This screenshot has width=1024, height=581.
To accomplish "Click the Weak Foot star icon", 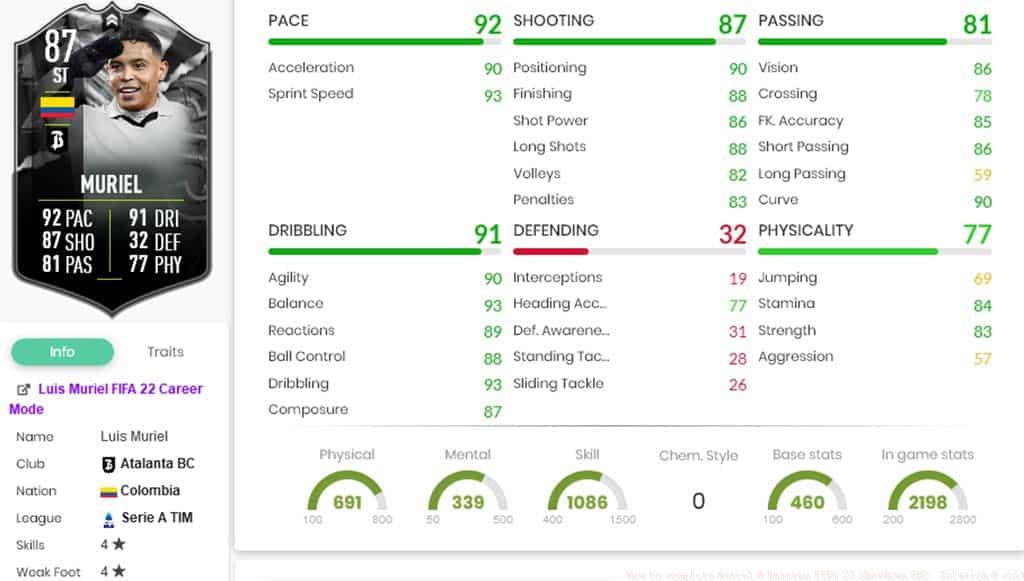I will 118,572.
